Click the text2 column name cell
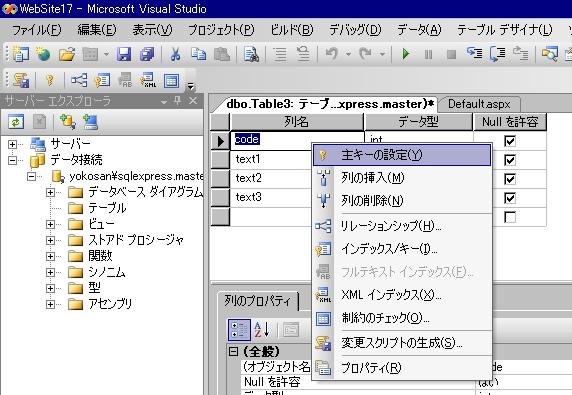Screen dimensions: 572x395 click(270, 179)
